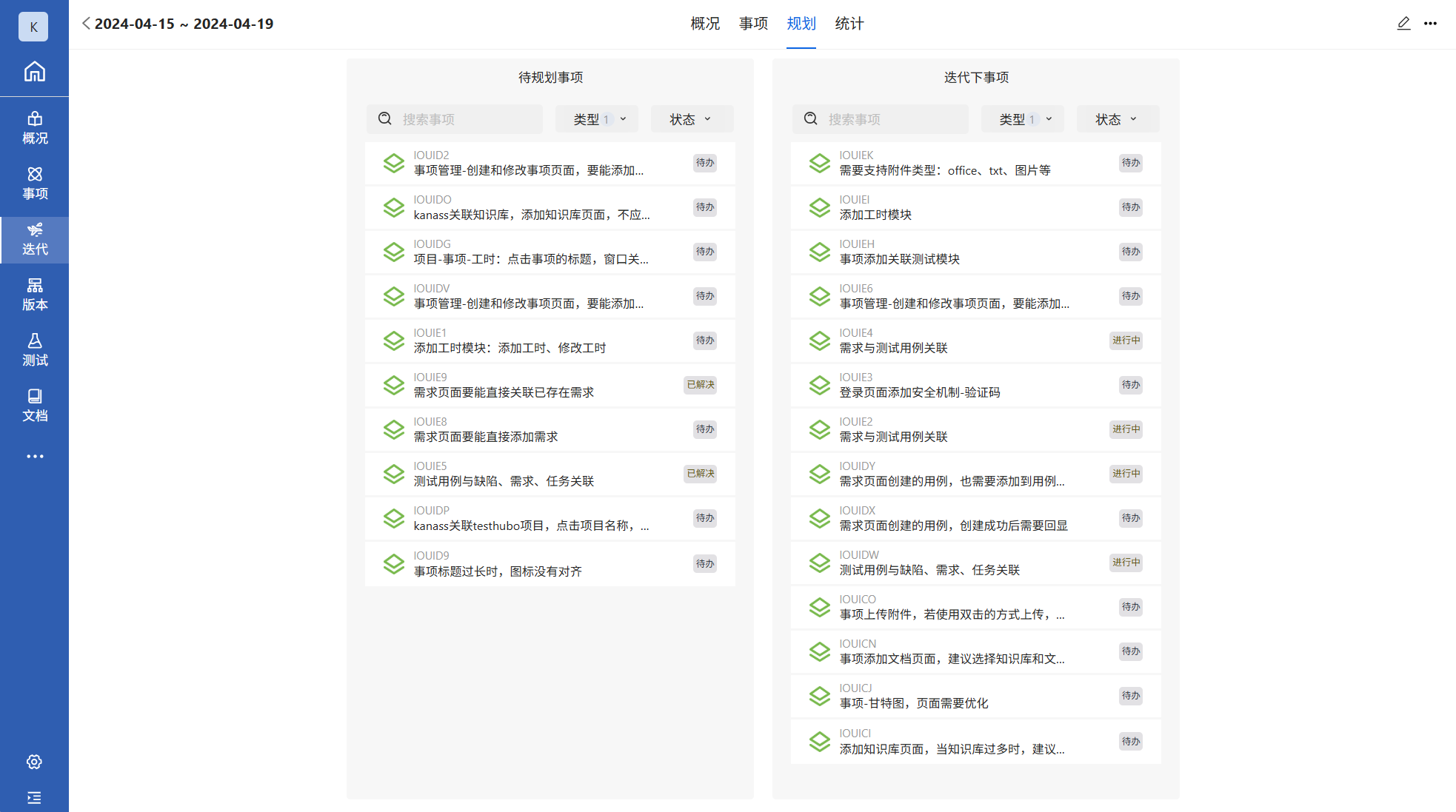Open top-right three dots menu

(x=1430, y=24)
